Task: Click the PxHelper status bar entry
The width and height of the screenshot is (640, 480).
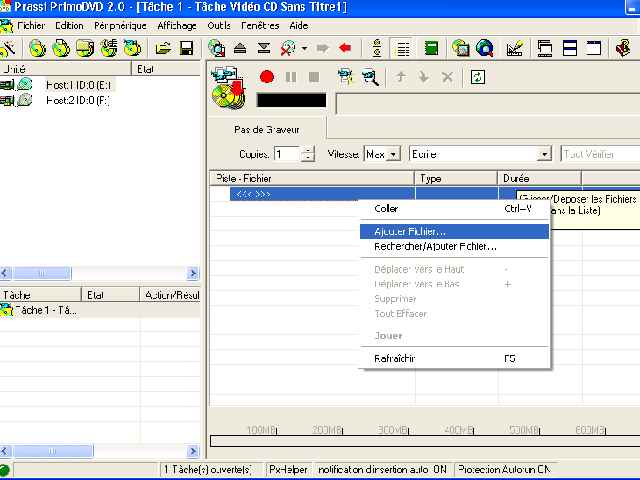Action: pos(288,469)
